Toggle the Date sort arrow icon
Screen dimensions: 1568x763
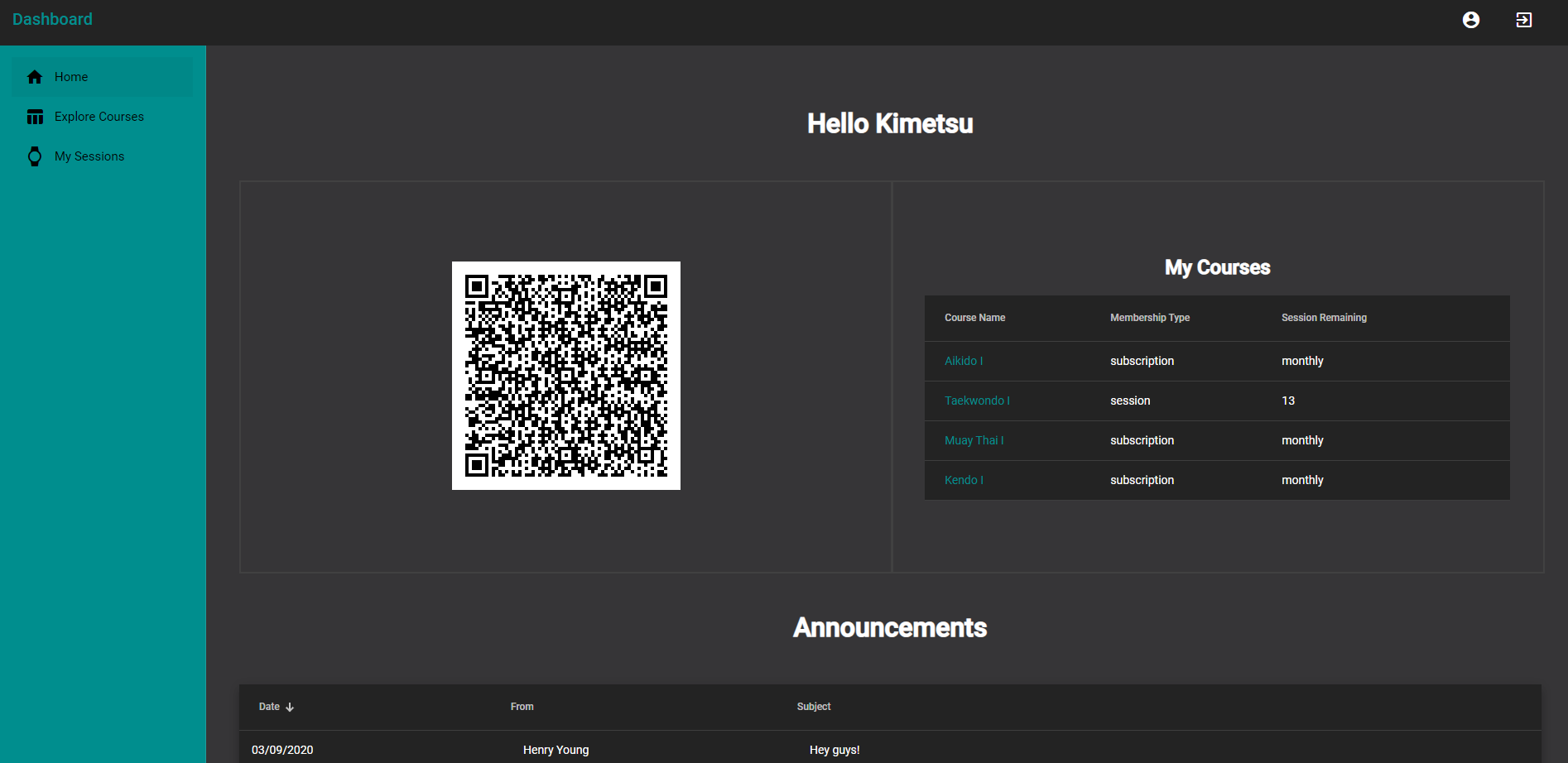290,707
